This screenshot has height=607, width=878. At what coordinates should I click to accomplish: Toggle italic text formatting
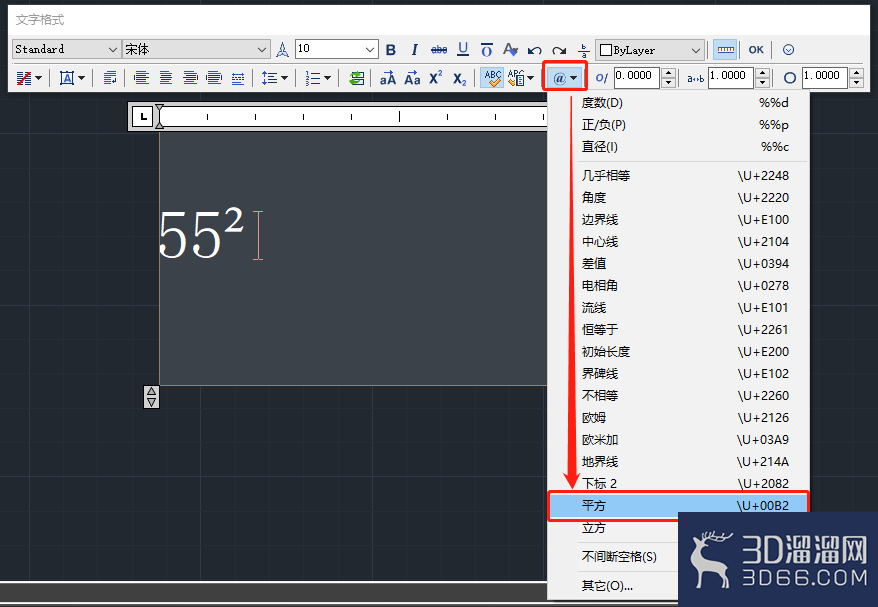click(415, 50)
